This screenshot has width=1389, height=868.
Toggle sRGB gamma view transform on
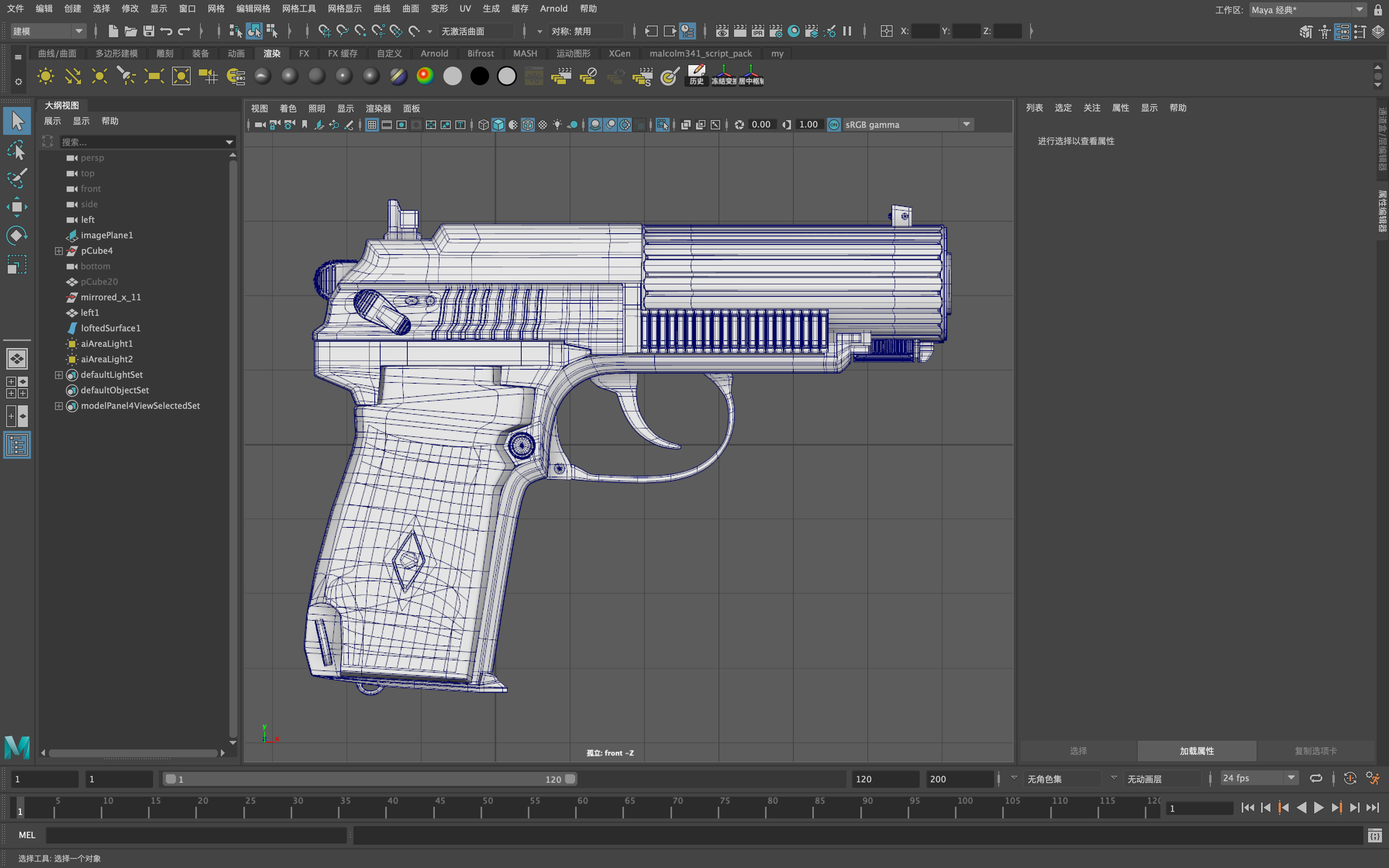click(x=833, y=124)
